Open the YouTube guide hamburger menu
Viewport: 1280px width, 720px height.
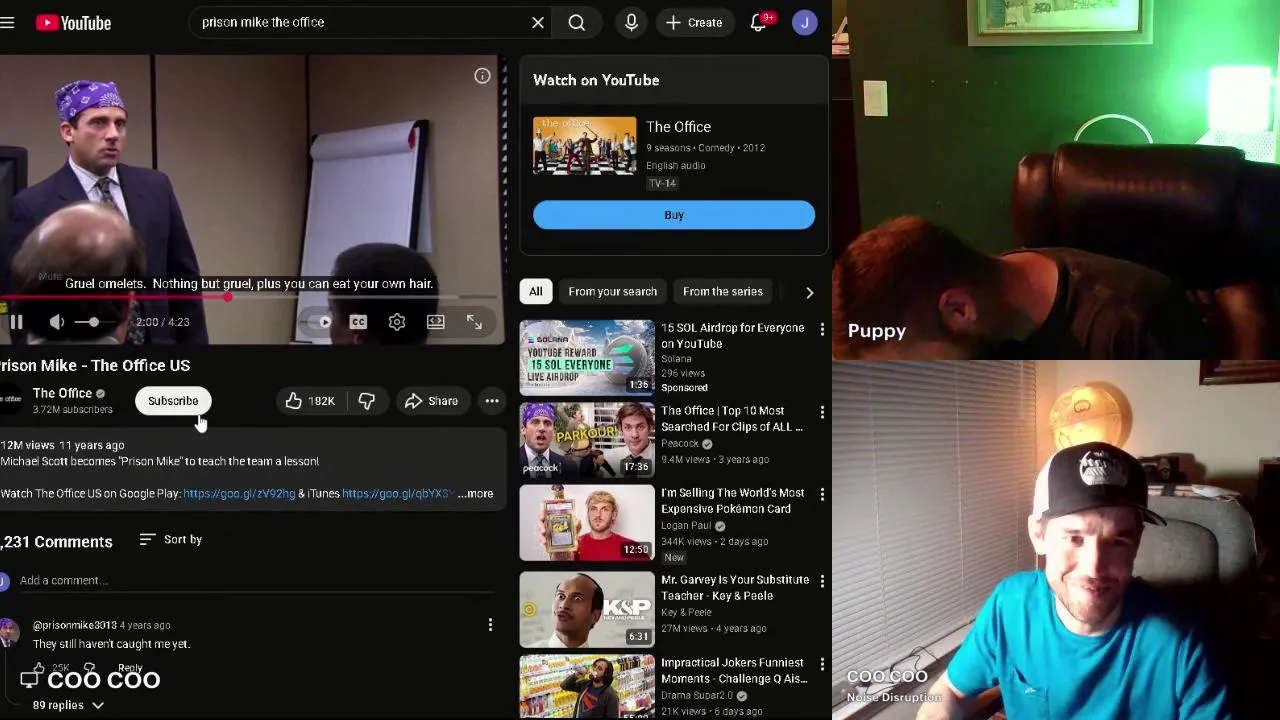tap(7, 22)
